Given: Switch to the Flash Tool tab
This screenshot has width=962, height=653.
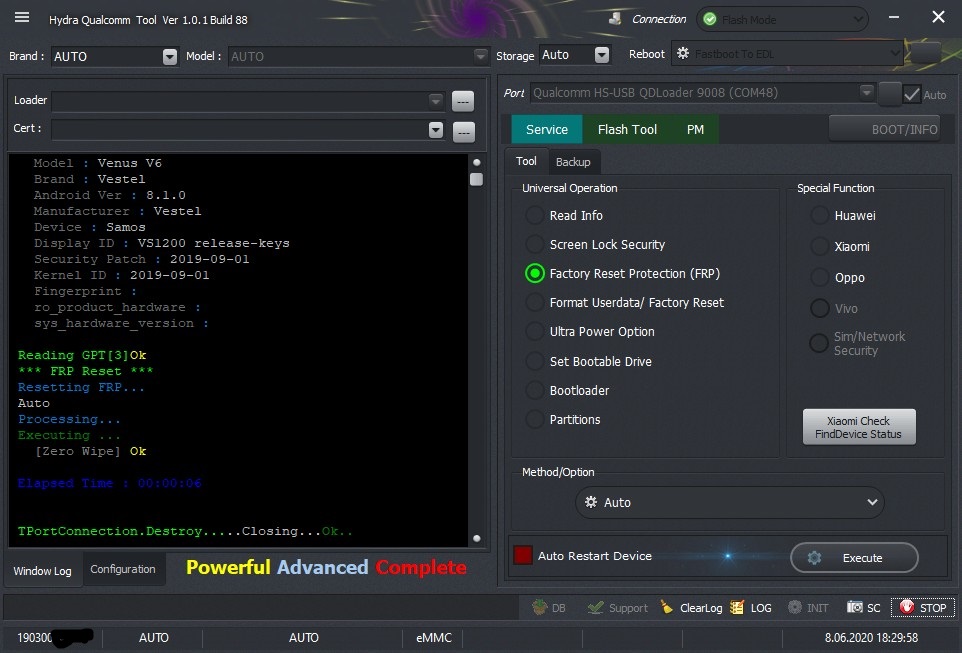Looking at the screenshot, I should coord(627,129).
